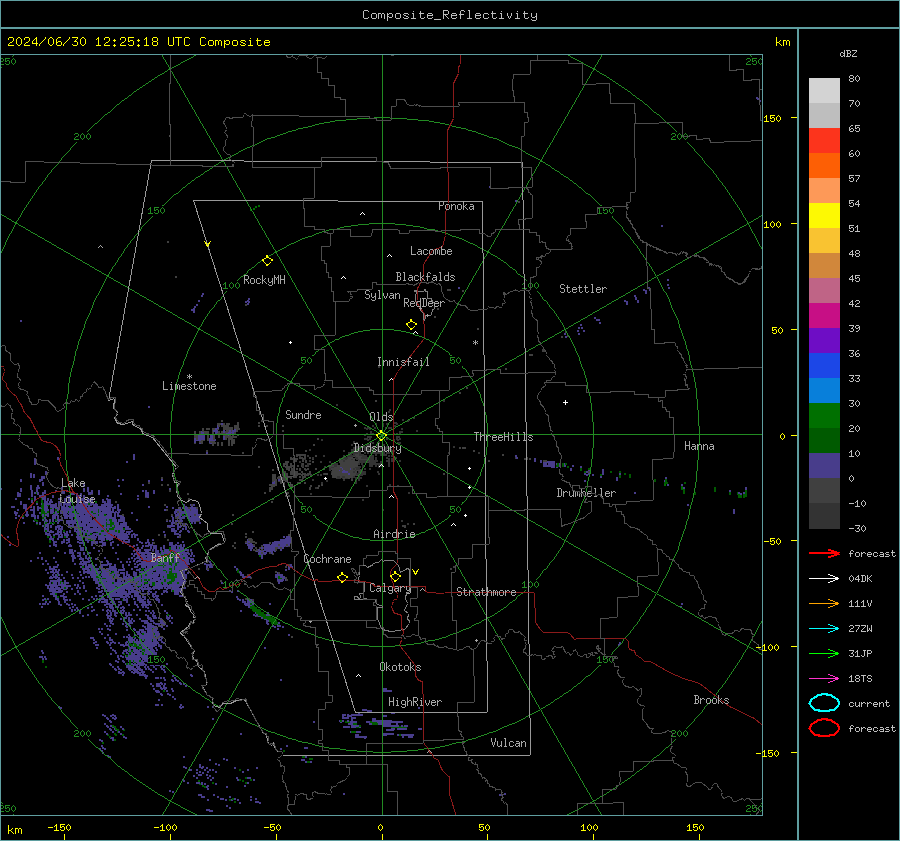Click the yellow diamond marker below RedDeer
The image size is (900, 841).
coord(412,325)
